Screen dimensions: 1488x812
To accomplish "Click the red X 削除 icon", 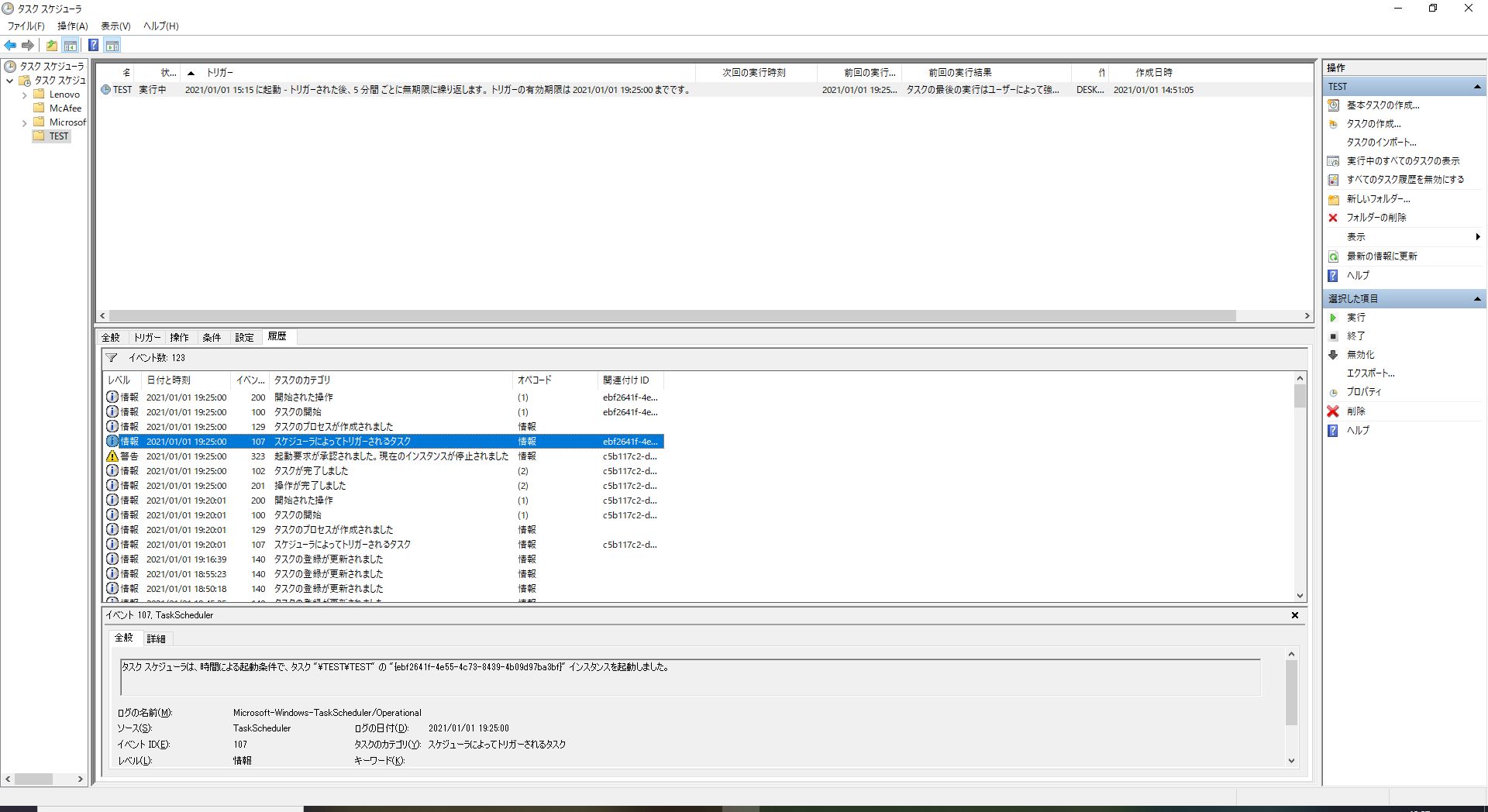I will click(x=1333, y=411).
